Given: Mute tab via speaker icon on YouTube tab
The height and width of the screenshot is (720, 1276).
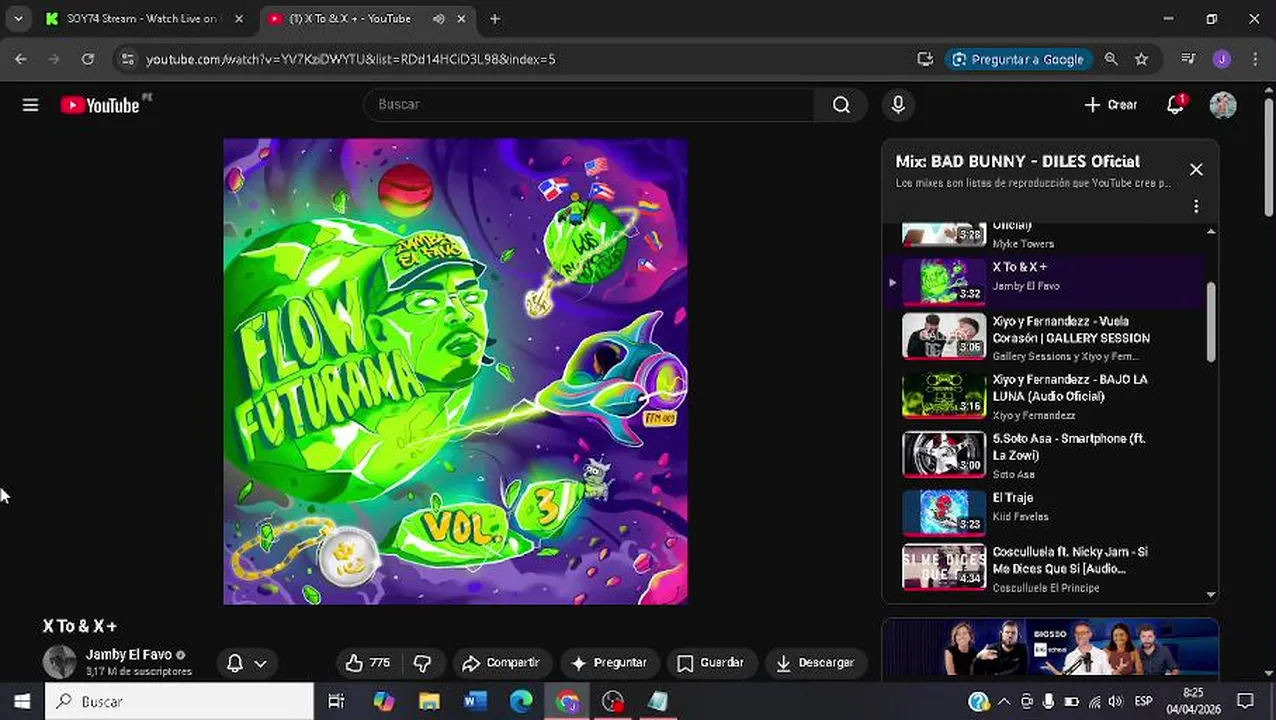Looking at the screenshot, I should [x=439, y=19].
